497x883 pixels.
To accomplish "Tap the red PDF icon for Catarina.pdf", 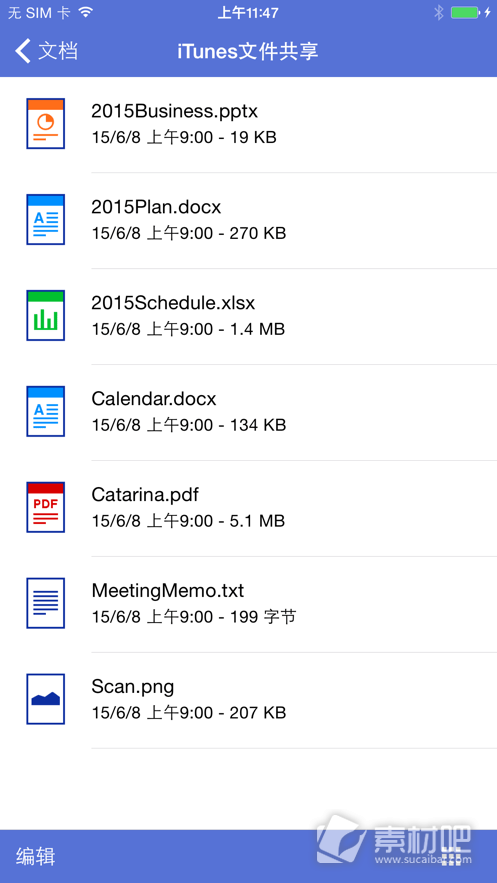I will (46, 507).
